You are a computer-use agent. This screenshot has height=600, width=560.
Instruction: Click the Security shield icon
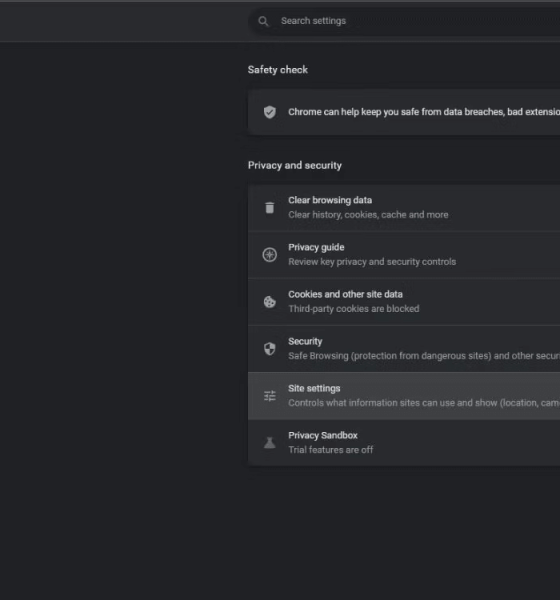[x=270, y=349]
